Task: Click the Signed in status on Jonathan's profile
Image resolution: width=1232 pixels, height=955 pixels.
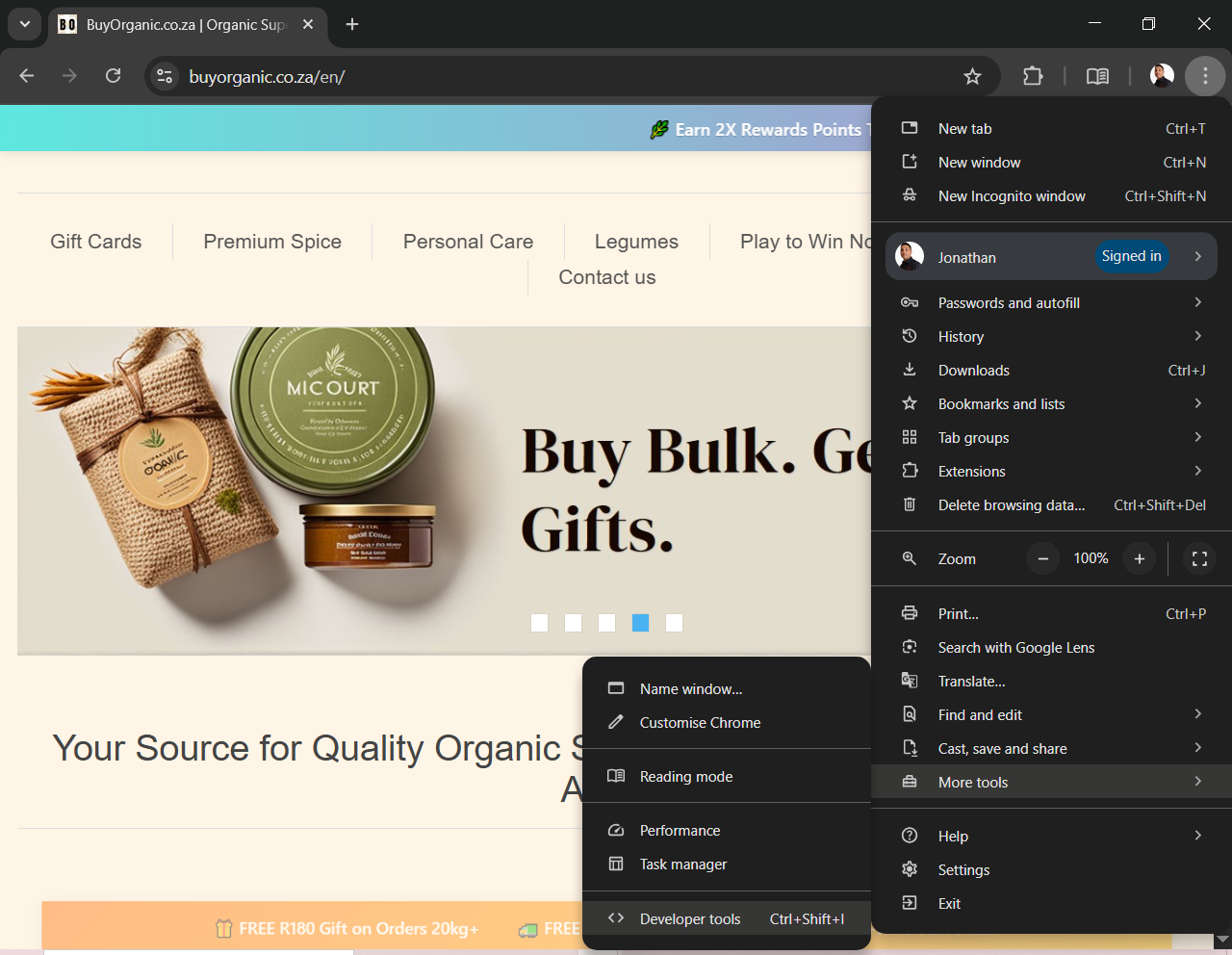Action: [x=1131, y=256]
